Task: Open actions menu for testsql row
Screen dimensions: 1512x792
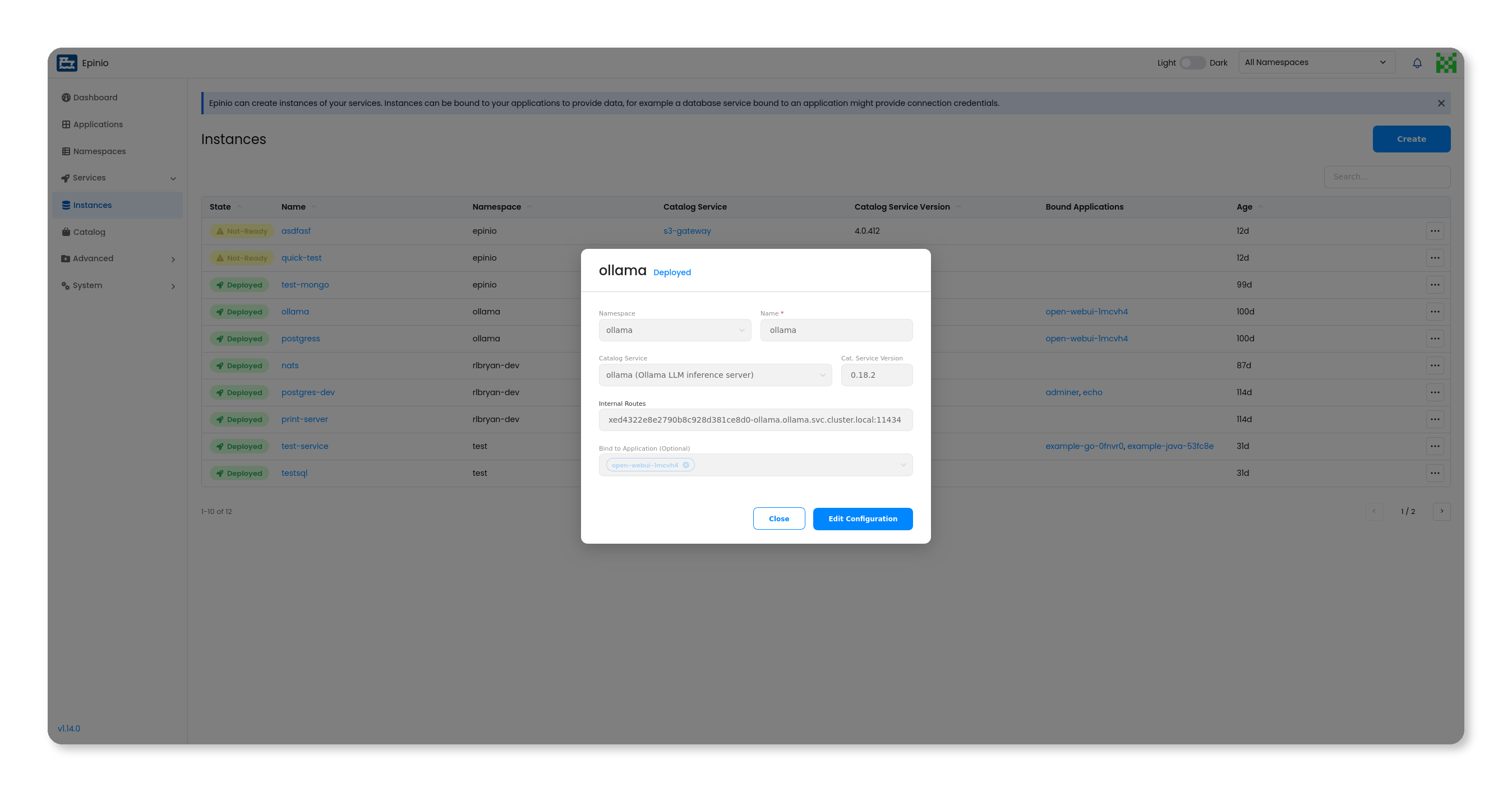Action: 1435,474
